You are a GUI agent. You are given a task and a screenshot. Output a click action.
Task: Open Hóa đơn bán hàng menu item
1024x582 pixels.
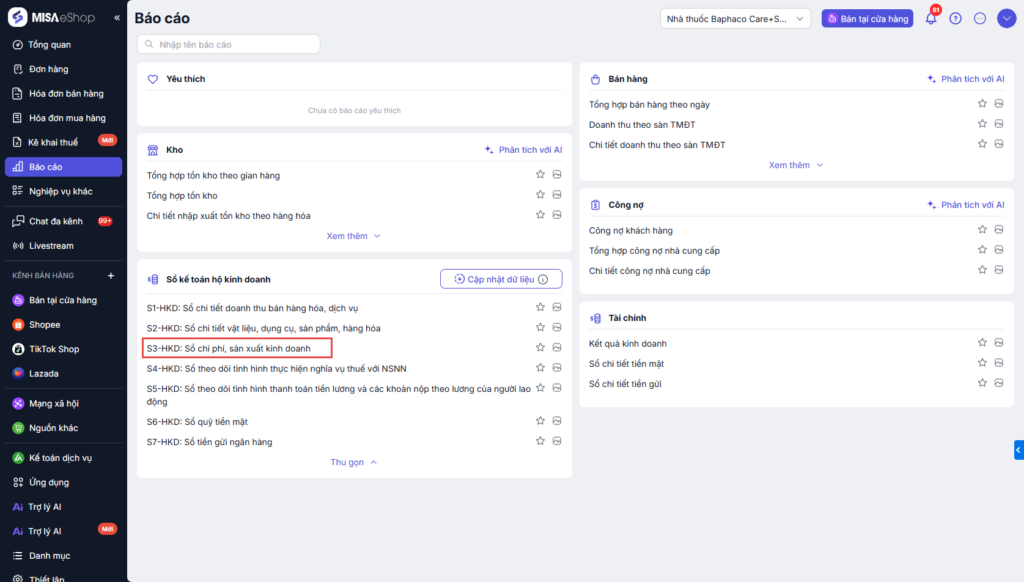66,93
